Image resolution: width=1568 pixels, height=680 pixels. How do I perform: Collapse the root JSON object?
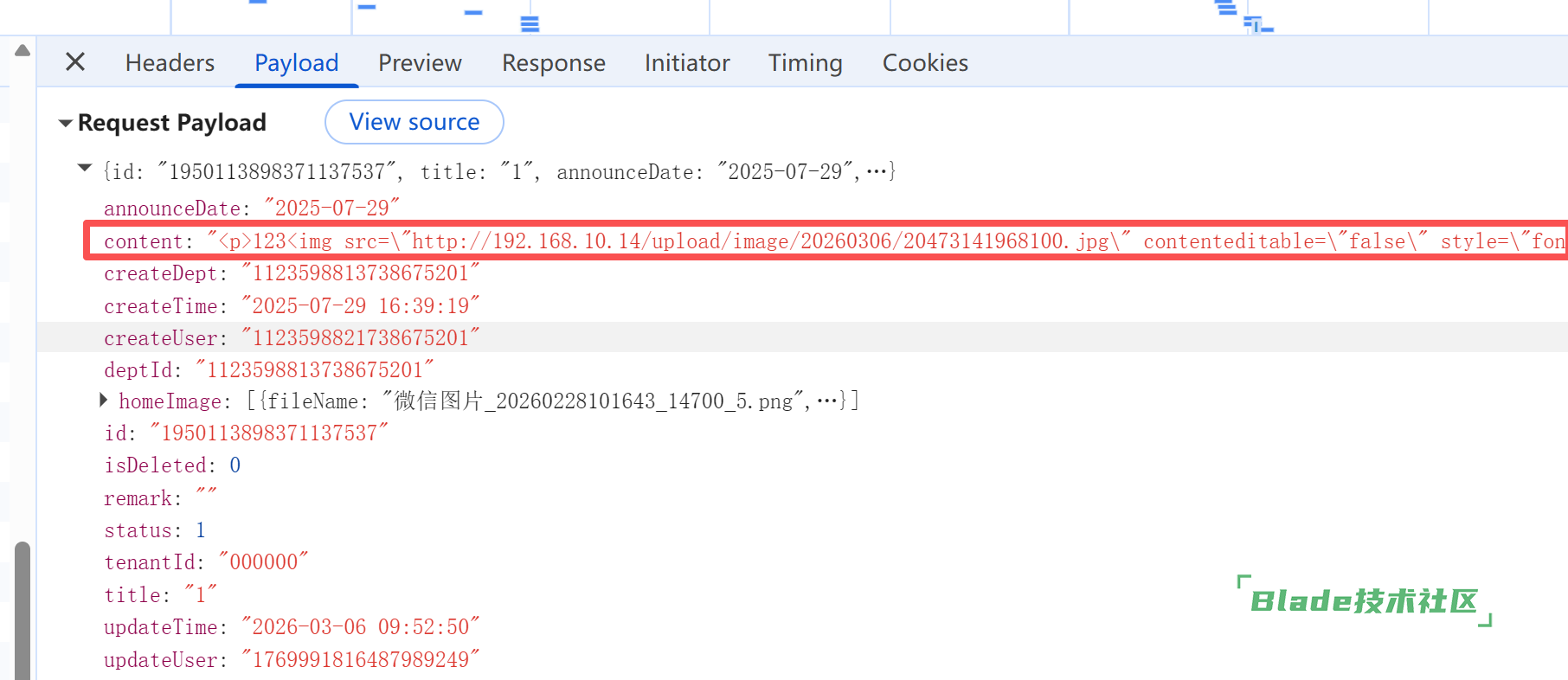85,169
